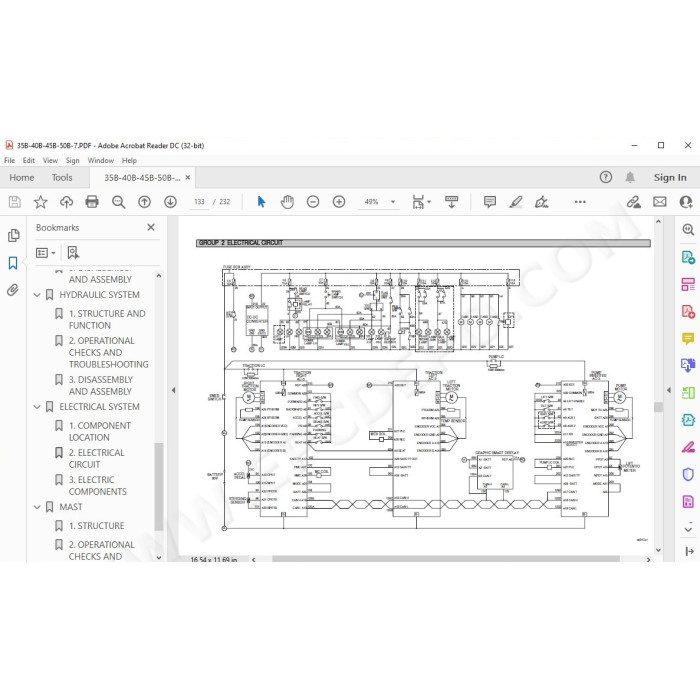Expand the right tools pane arrow

point(668,390)
